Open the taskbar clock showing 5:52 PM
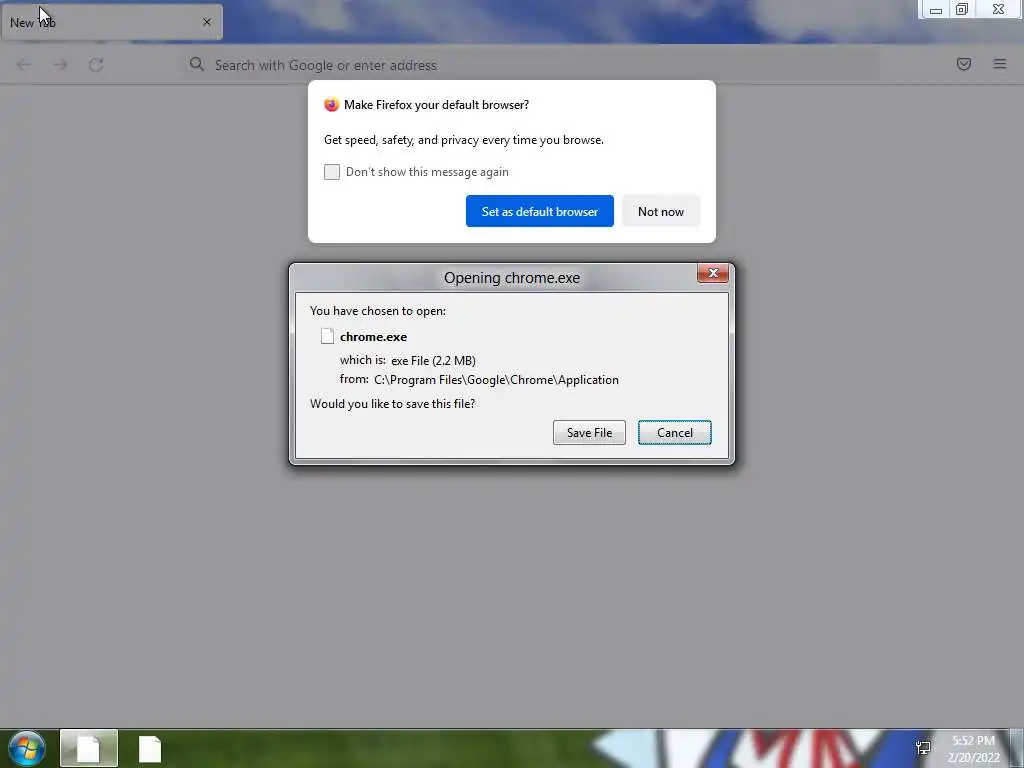The width and height of the screenshot is (1024, 768). tap(974, 748)
